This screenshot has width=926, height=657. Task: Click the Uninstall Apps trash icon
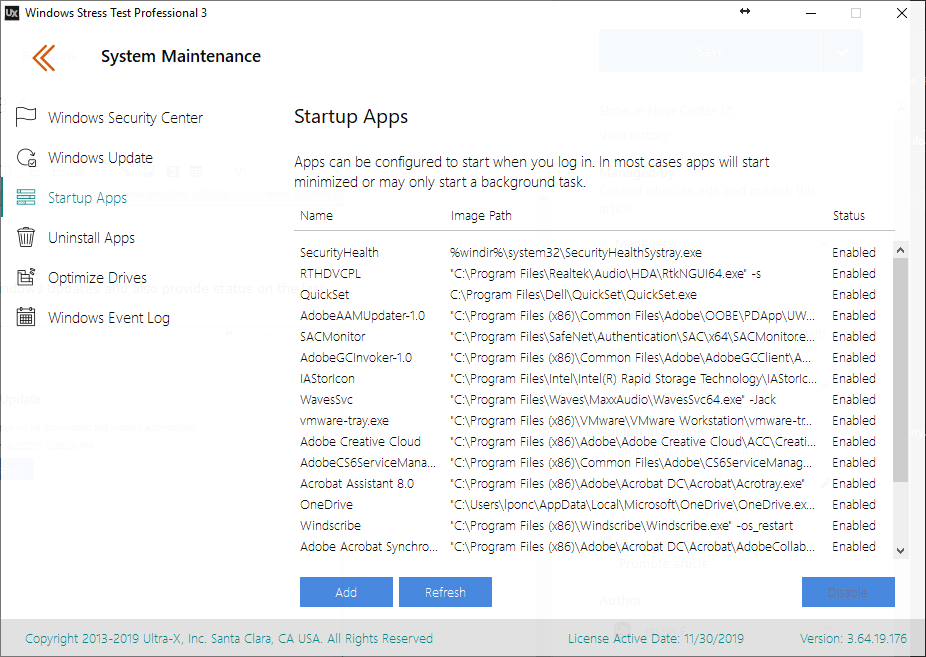click(27, 237)
